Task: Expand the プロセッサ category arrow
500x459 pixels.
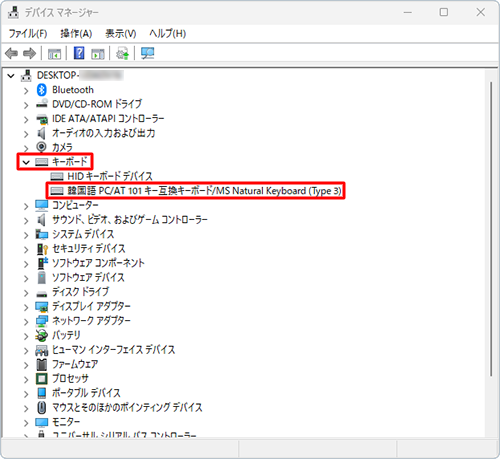Action: [x=26, y=380]
